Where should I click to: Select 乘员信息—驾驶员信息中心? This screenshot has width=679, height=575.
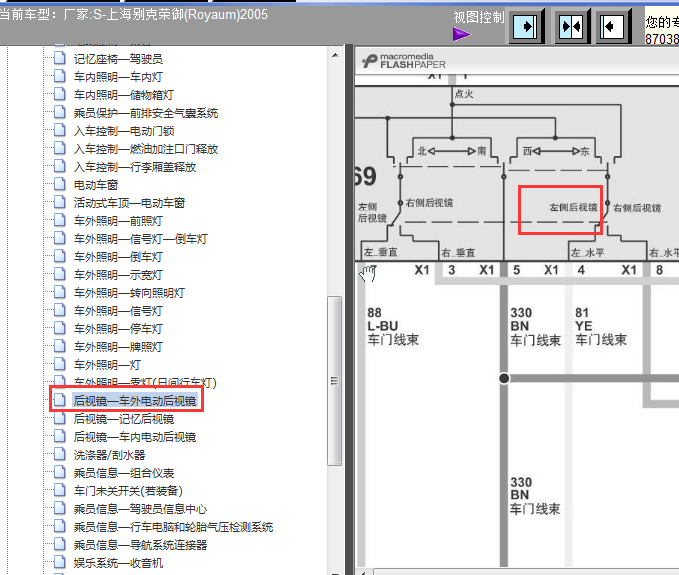click(140, 509)
